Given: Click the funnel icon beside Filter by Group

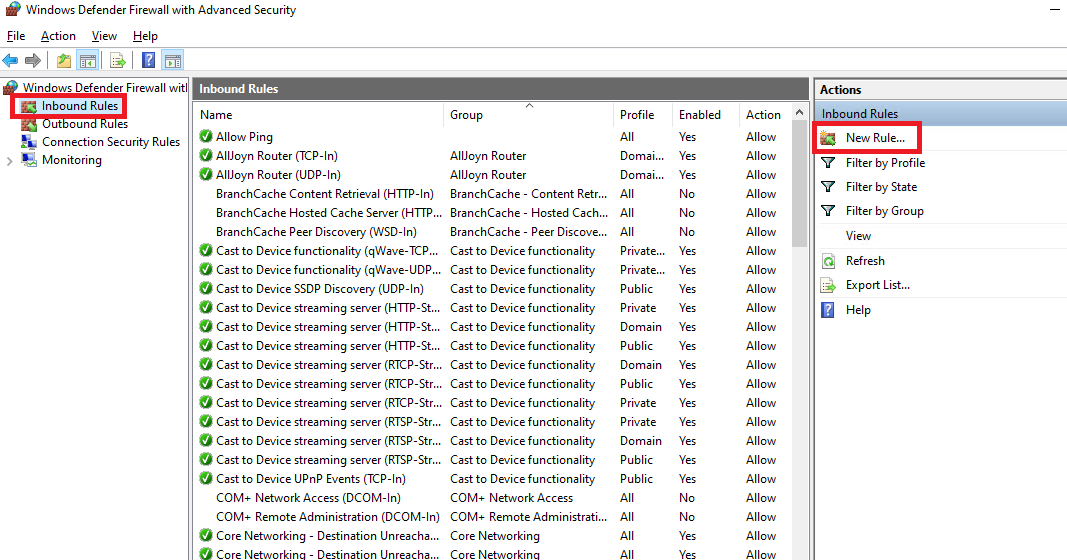Looking at the screenshot, I should pyautogui.click(x=828, y=211).
